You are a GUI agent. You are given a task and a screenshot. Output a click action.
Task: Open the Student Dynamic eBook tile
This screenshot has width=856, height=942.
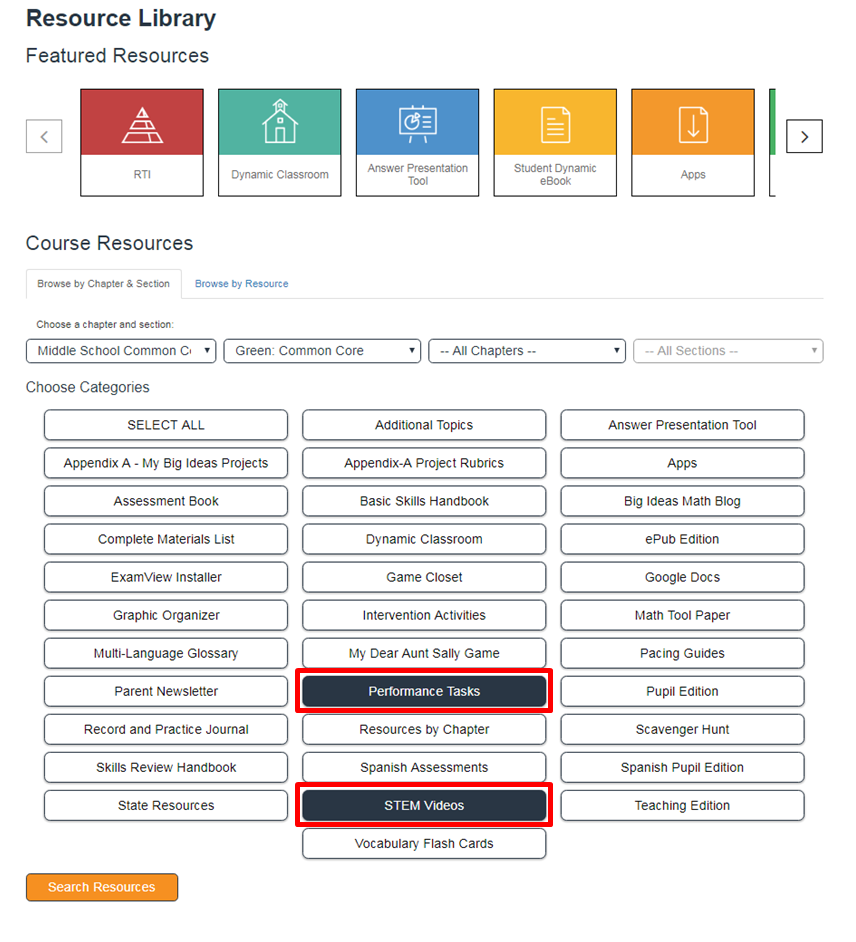point(555,142)
